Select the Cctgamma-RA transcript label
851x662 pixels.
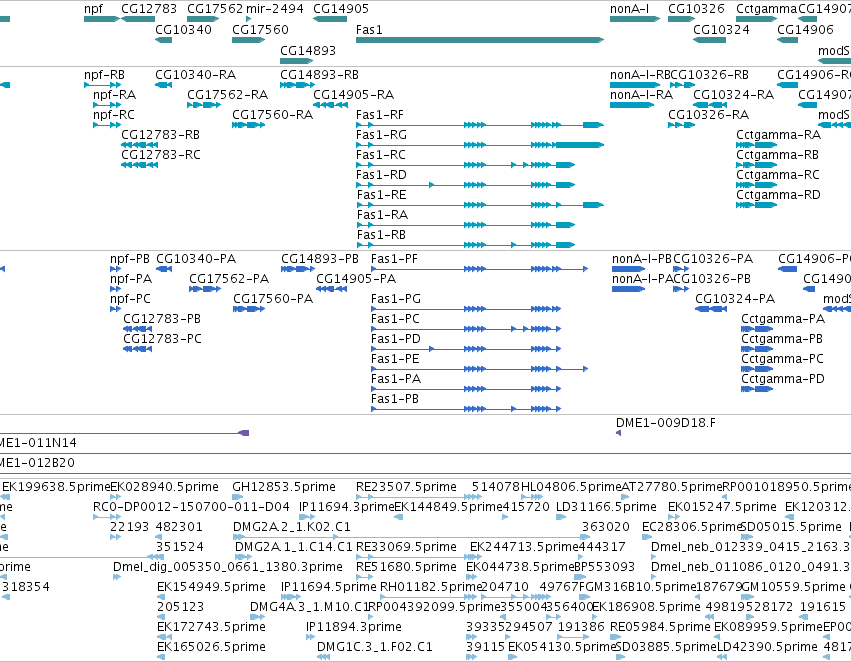(778, 135)
